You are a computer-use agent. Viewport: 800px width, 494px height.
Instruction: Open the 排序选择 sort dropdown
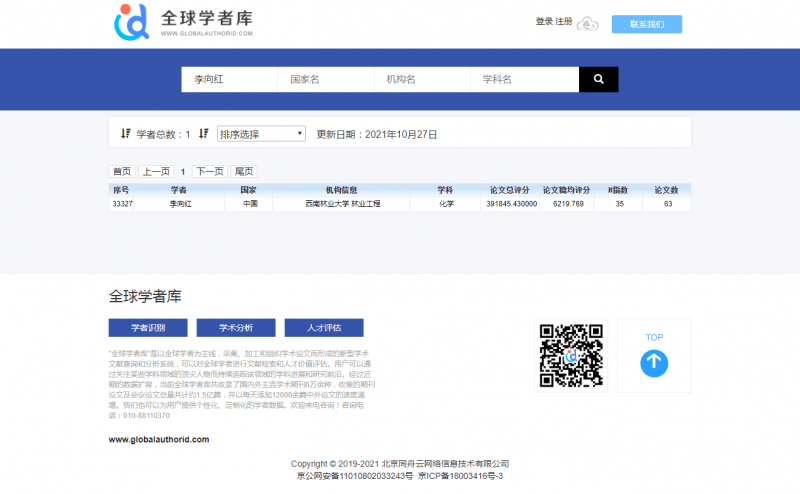click(261, 133)
